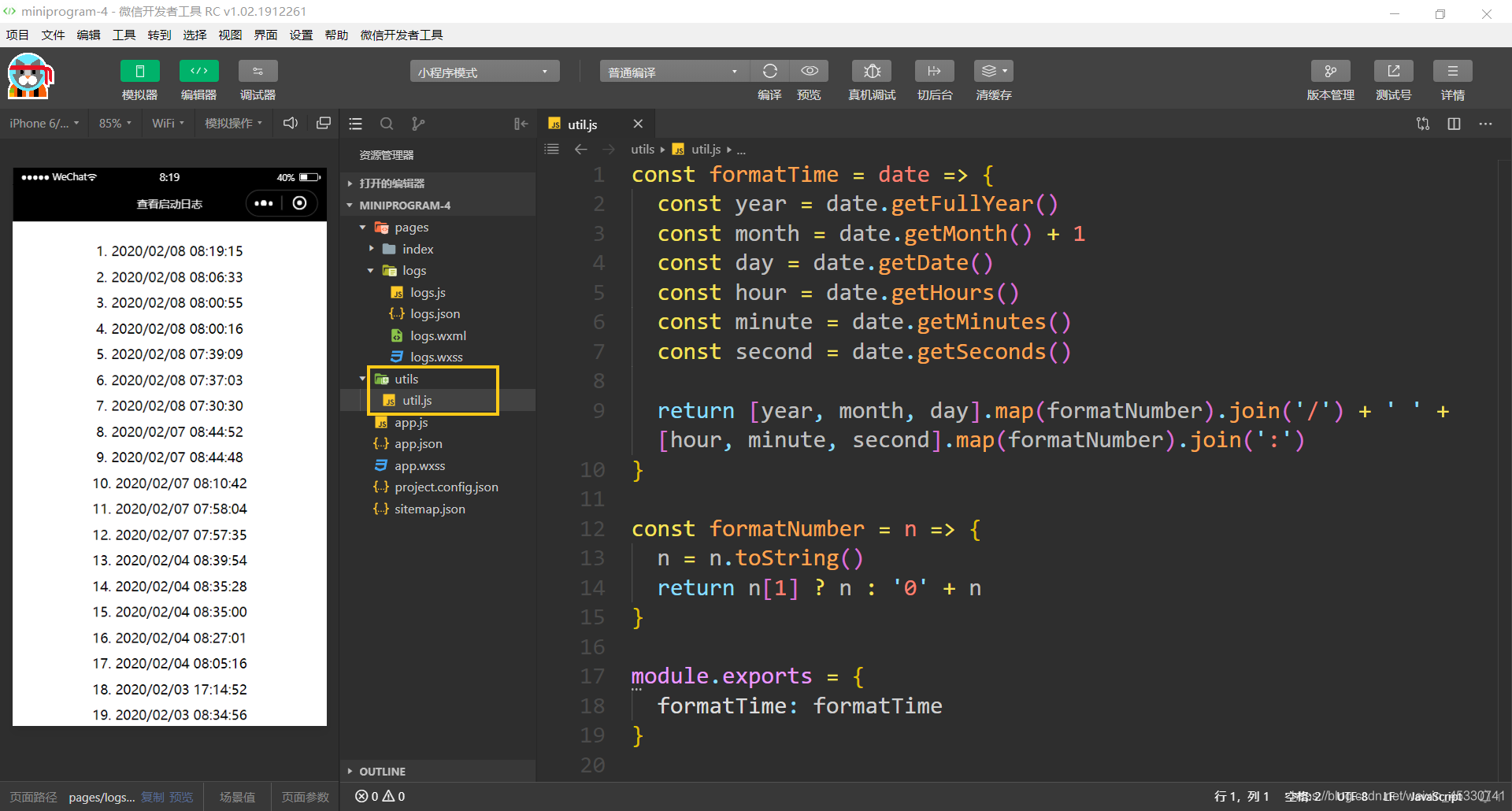Viewport: 1512px width, 811px height.
Task: Expand the opened editors section
Action: pyautogui.click(x=438, y=183)
